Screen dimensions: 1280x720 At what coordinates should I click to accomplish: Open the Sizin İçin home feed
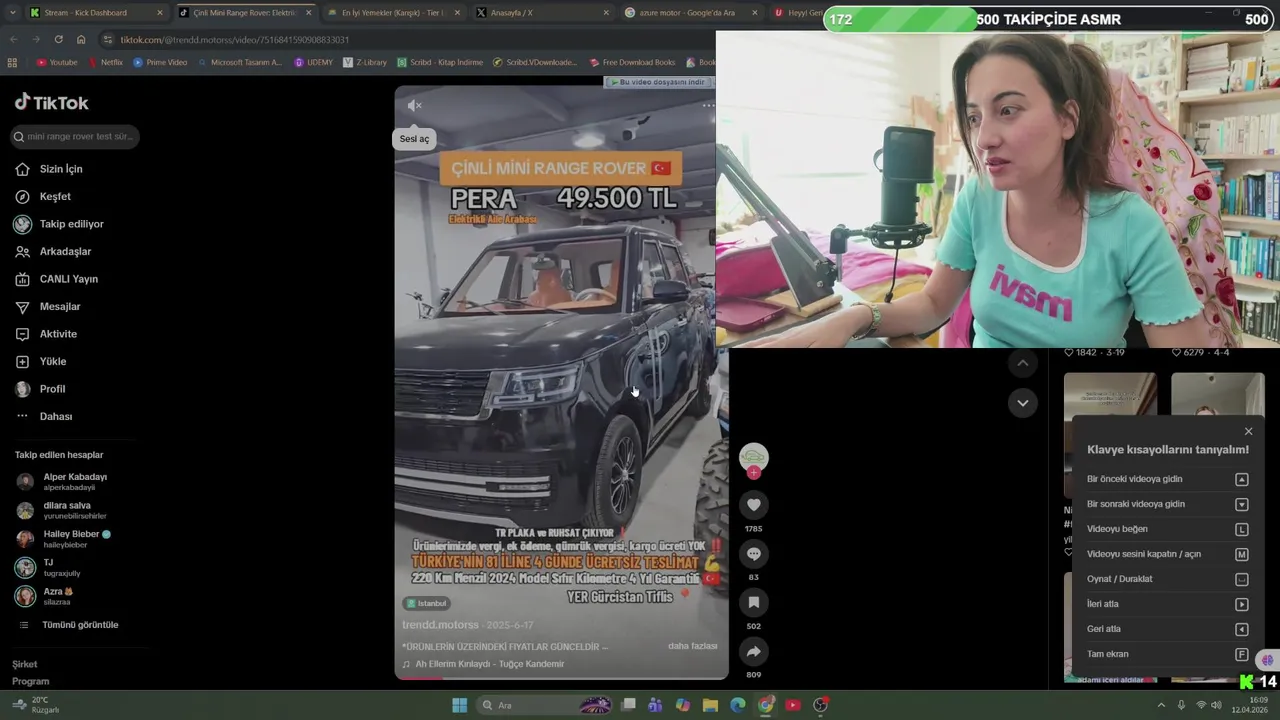tap(60, 169)
